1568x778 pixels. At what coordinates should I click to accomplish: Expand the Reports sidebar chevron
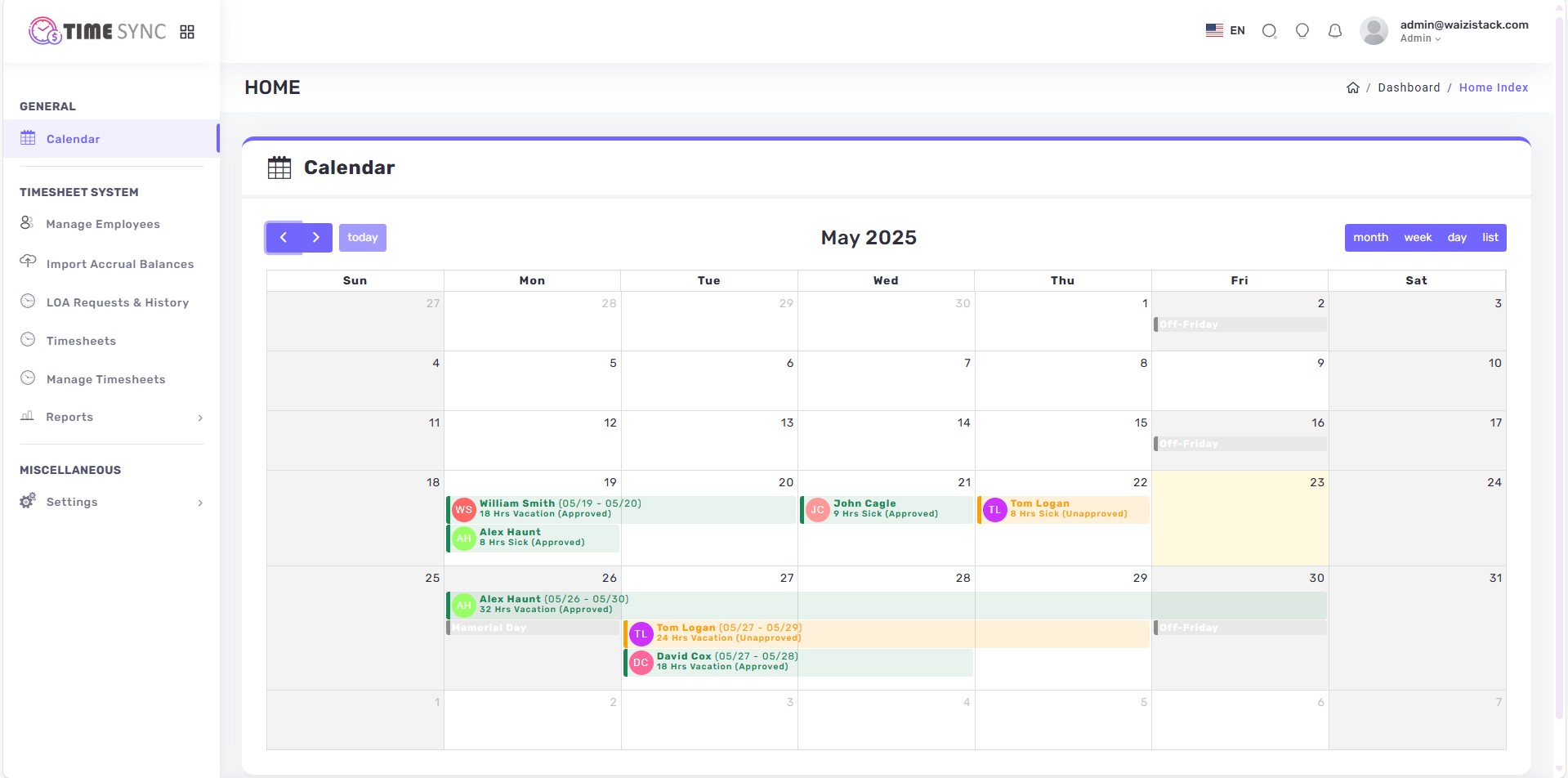click(200, 418)
